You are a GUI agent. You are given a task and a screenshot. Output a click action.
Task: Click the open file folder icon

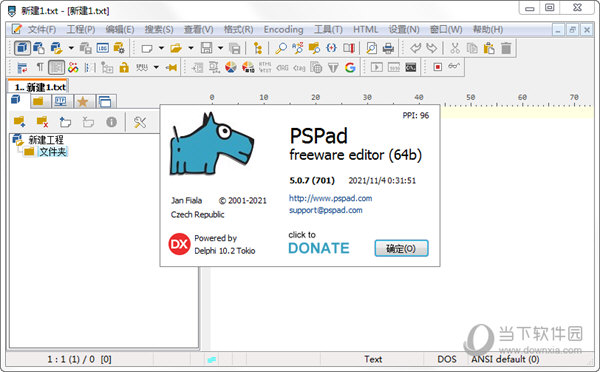click(x=176, y=48)
